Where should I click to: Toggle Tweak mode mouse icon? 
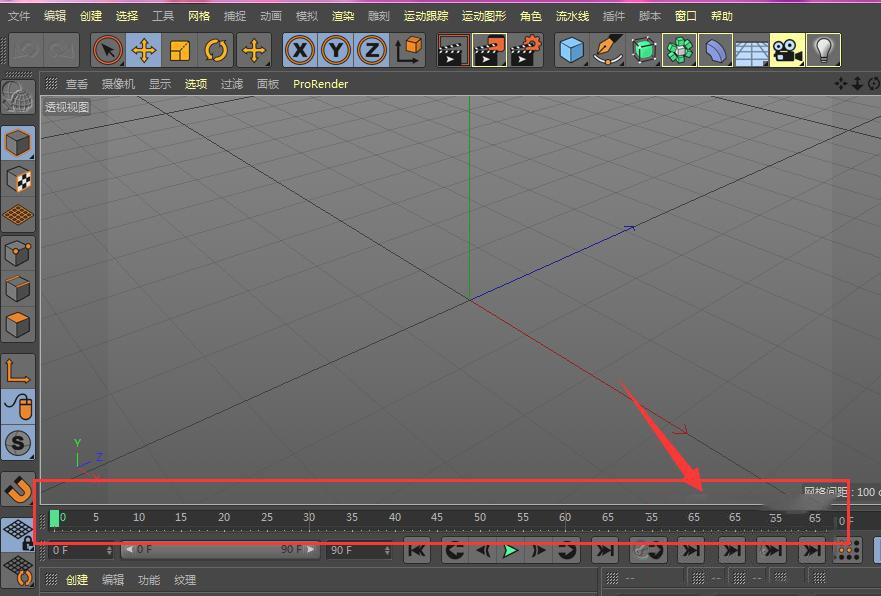(17, 407)
